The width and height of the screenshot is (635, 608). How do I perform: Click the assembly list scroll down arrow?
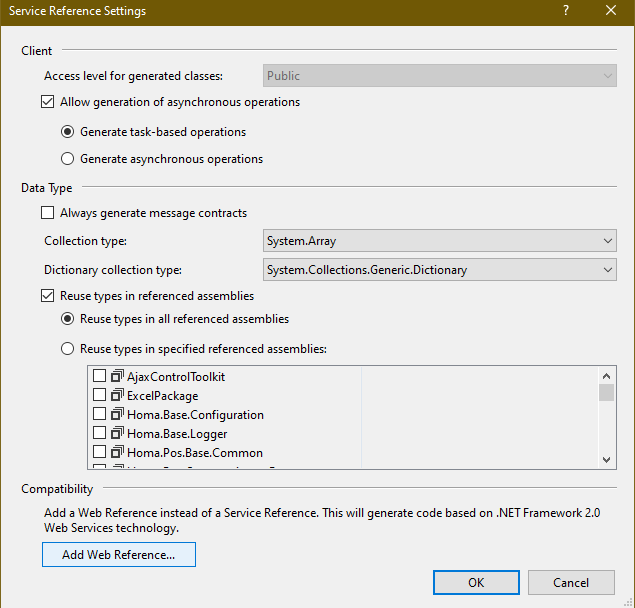(606, 459)
